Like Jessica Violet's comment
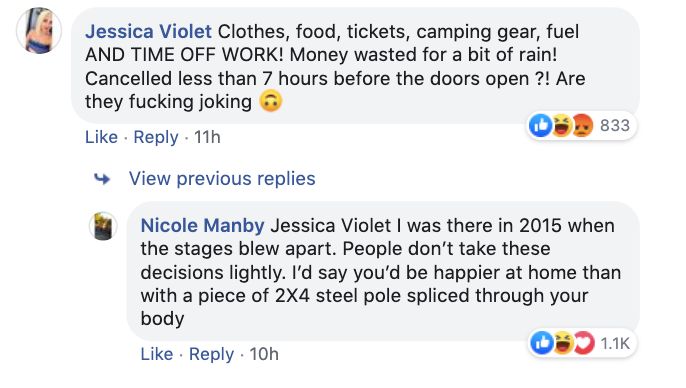This screenshot has height=388, width=686. pyautogui.click(x=102, y=137)
